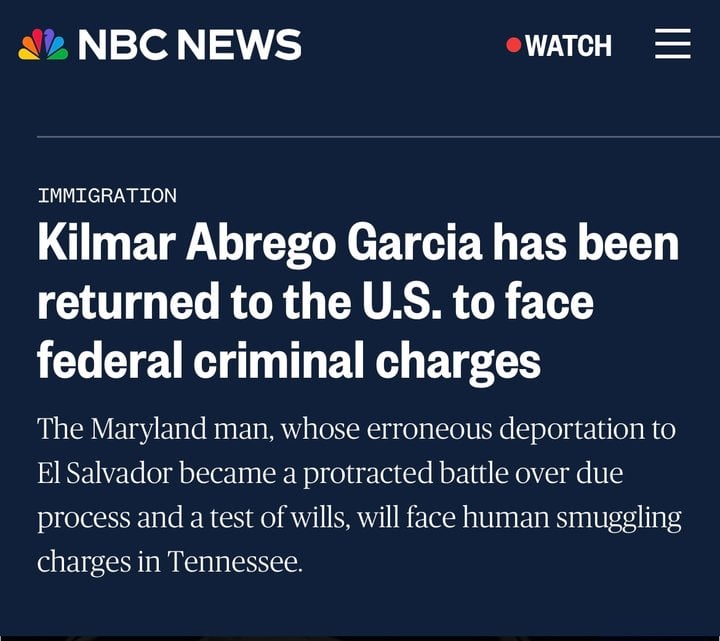Click "human smuggling" in the summary text

(x=572, y=518)
